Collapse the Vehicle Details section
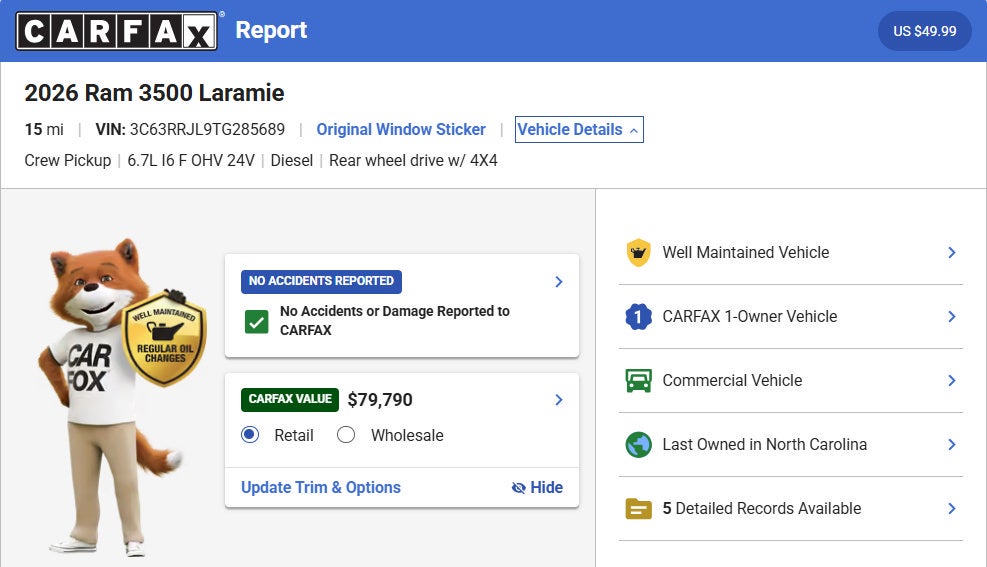 579,130
